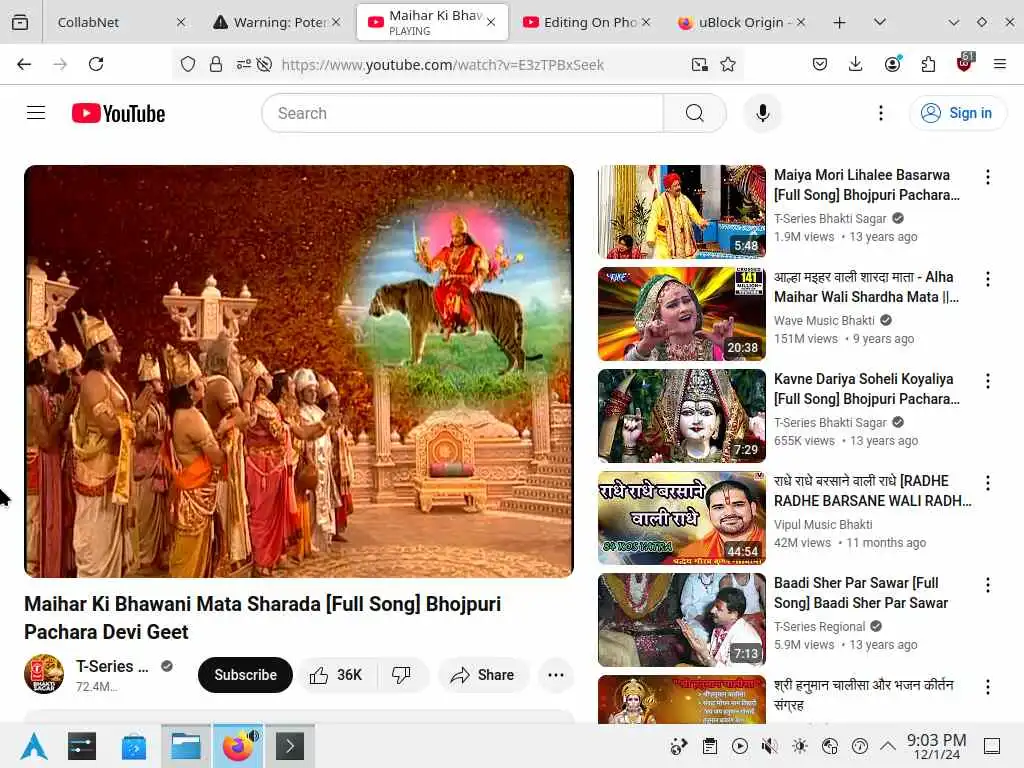1024x768 pixels.
Task: Open the uBlock Origin toolbar icon
Action: tap(965, 62)
